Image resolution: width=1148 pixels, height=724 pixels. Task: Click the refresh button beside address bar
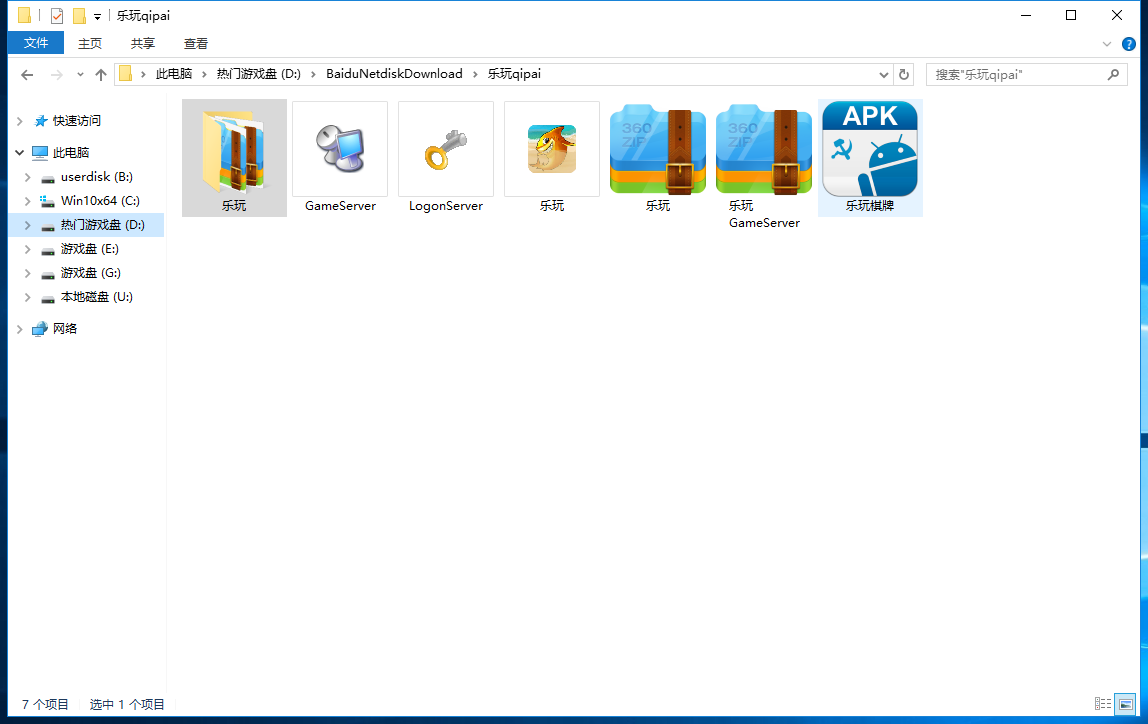(904, 74)
